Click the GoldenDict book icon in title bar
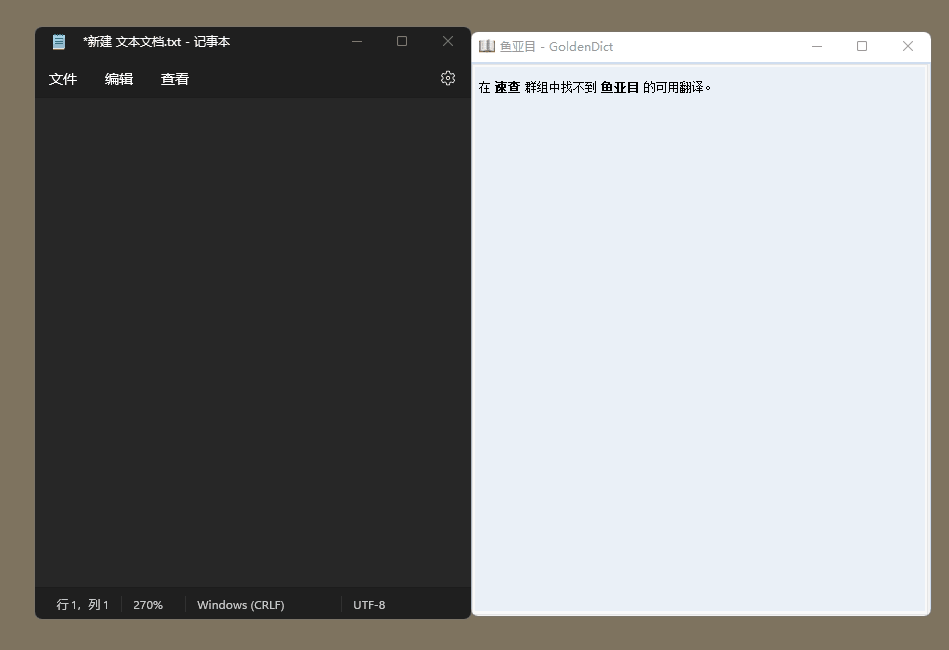The height and width of the screenshot is (650, 949). [x=487, y=46]
